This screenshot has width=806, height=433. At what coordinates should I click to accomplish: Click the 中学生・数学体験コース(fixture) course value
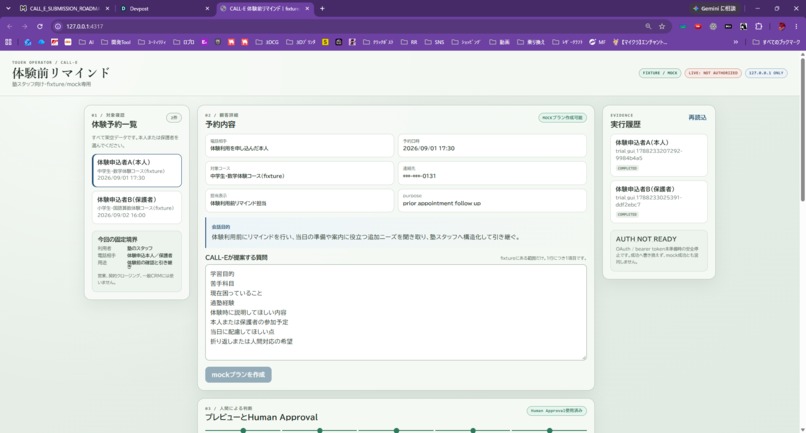pyautogui.click(x=247, y=176)
